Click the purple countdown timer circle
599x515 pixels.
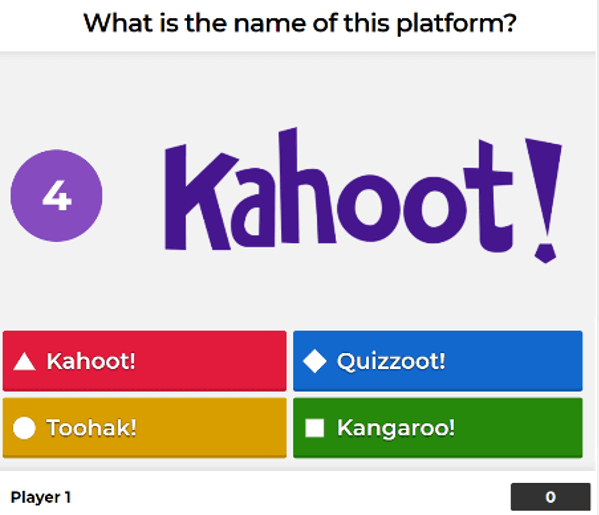(57, 196)
